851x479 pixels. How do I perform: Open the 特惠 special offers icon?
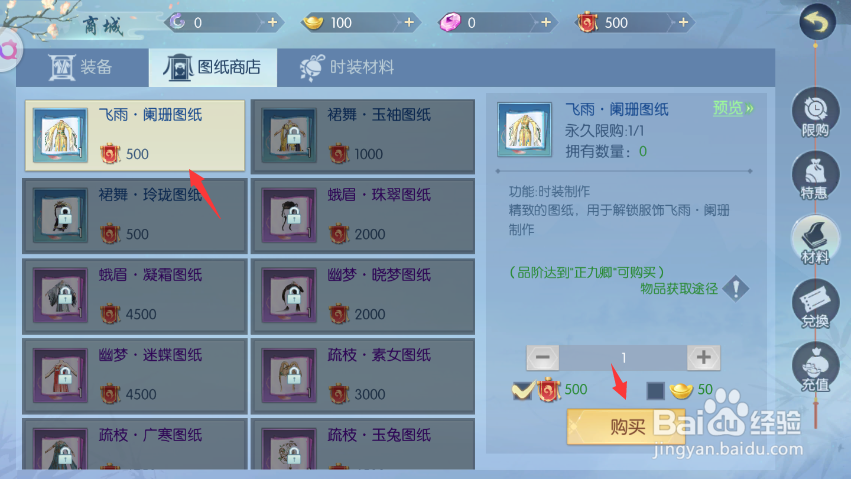click(815, 177)
